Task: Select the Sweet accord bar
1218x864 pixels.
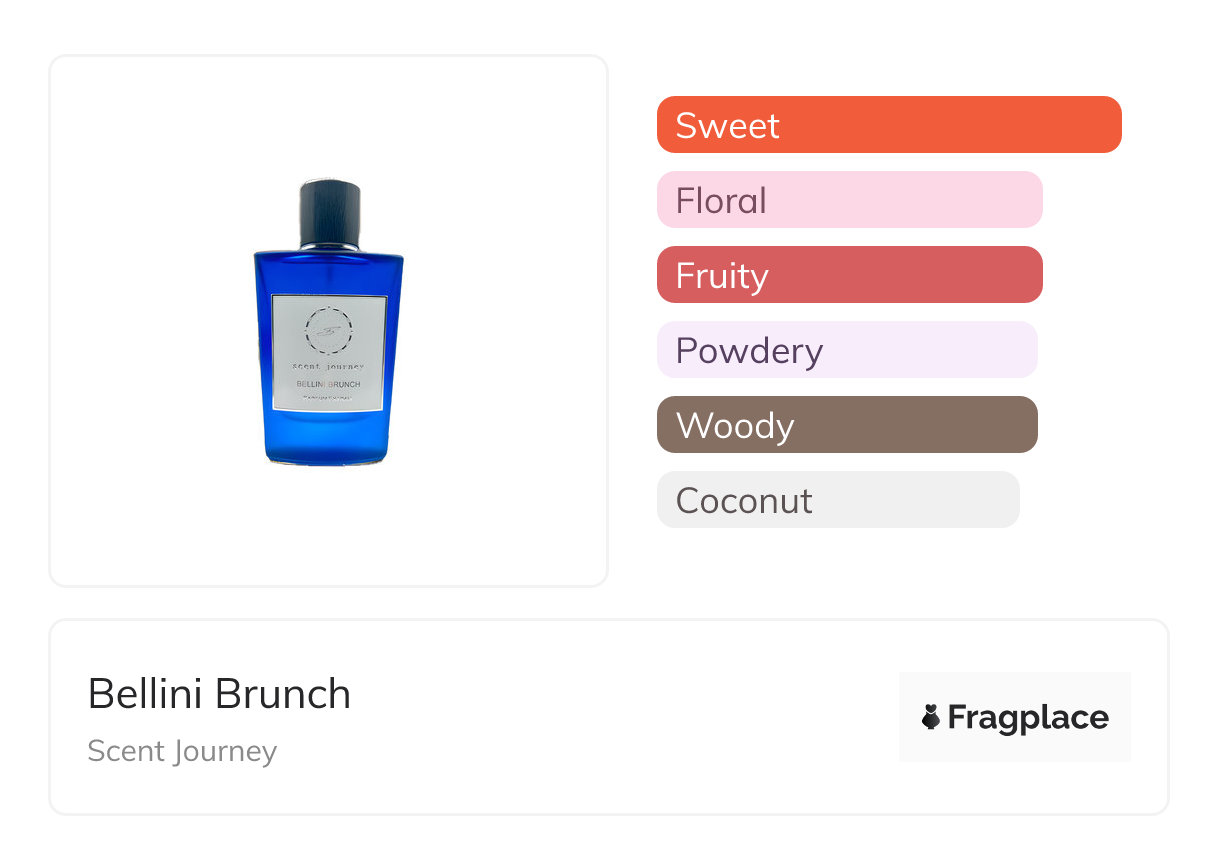Action: click(x=888, y=125)
